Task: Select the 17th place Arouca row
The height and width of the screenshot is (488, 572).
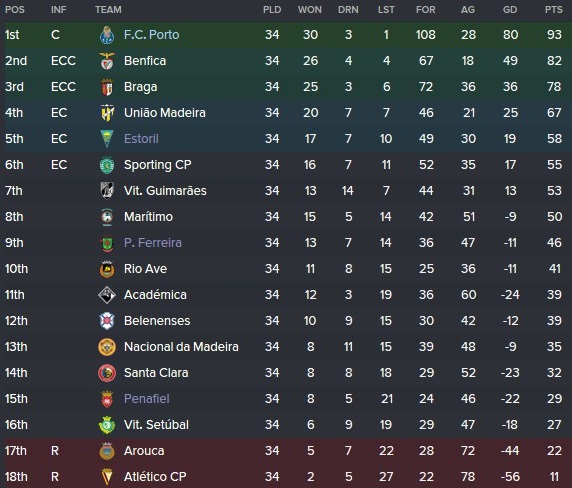Action: click(286, 451)
